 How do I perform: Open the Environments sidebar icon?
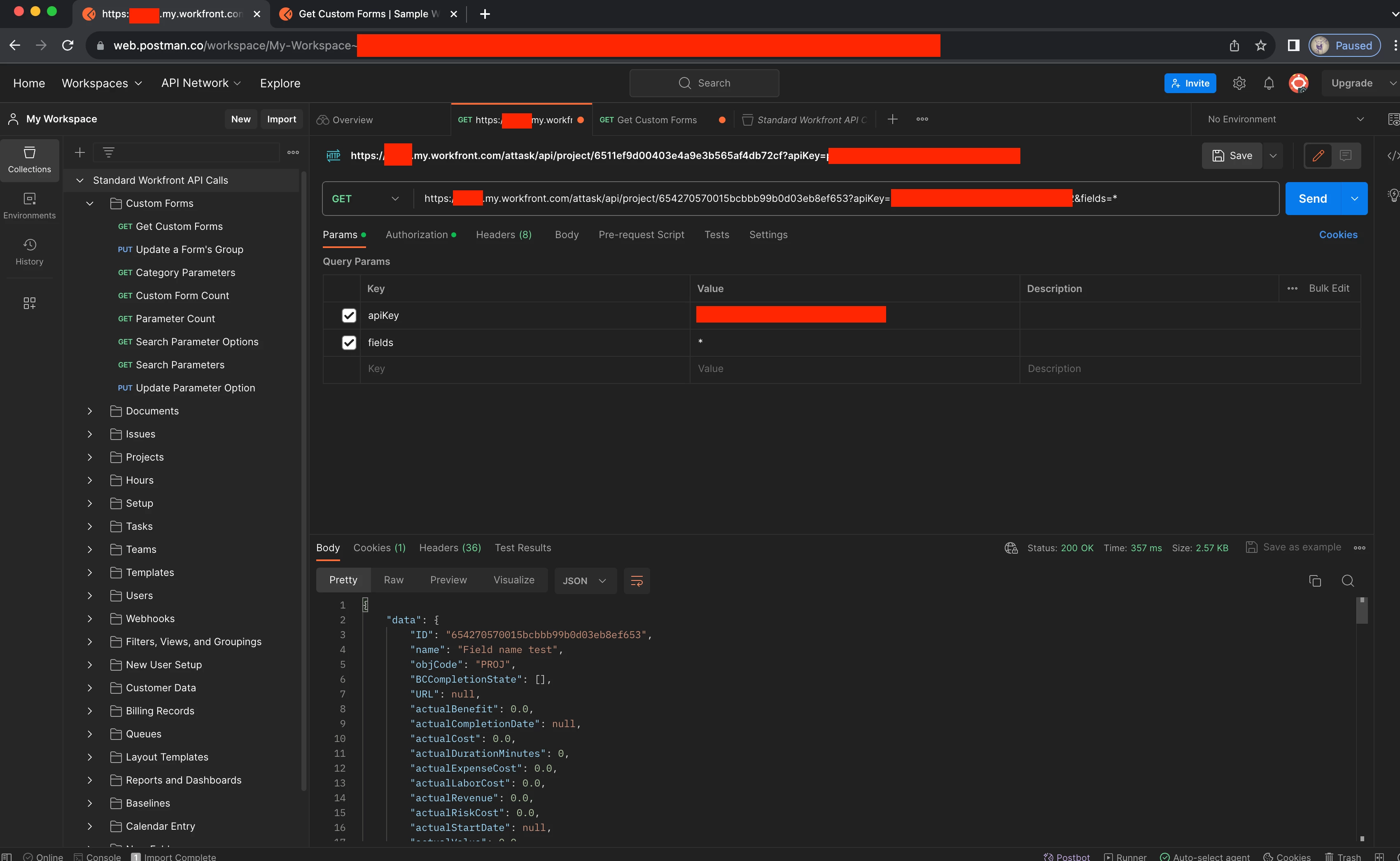(29, 206)
